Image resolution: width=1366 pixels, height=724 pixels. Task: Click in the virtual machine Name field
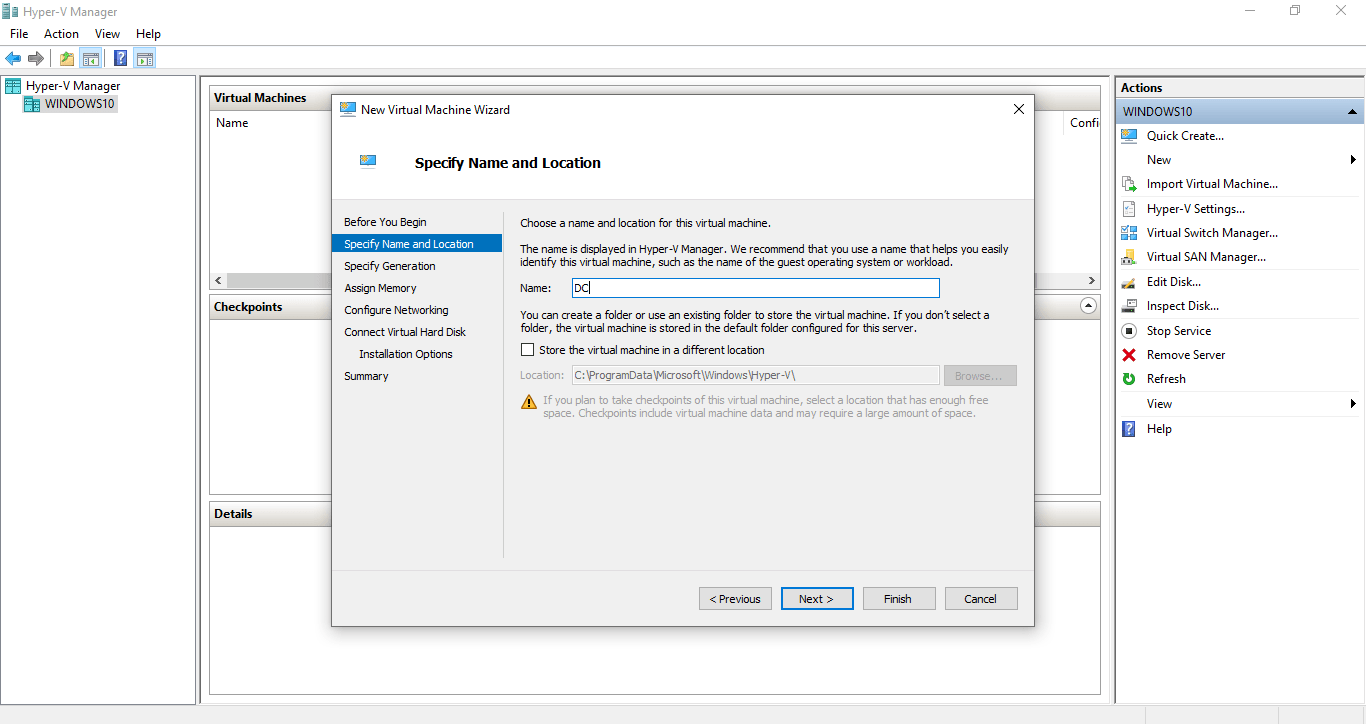[755, 288]
